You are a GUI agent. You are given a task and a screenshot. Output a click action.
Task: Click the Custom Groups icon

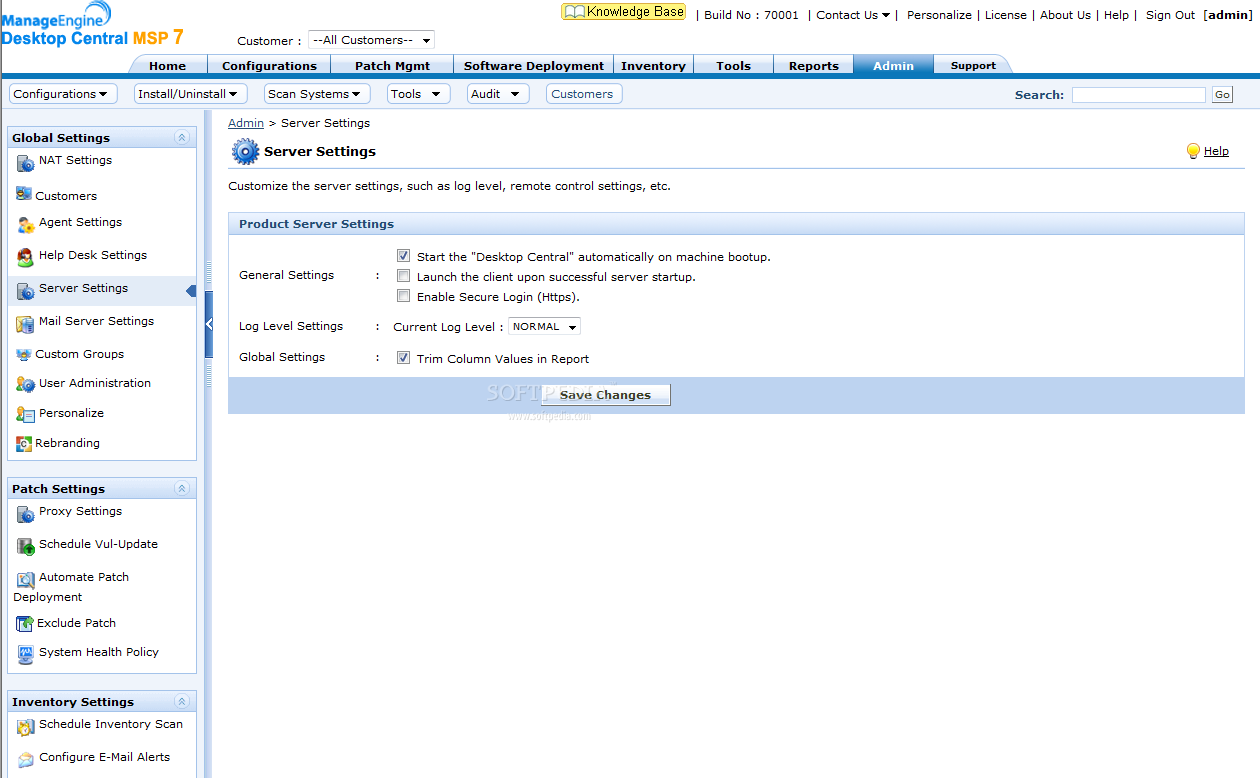(24, 354)
